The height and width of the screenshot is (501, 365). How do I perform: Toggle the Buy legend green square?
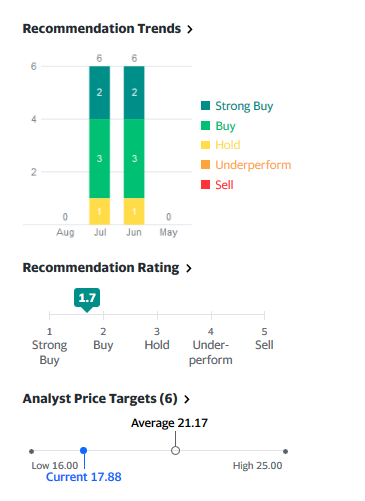(205, 126)
